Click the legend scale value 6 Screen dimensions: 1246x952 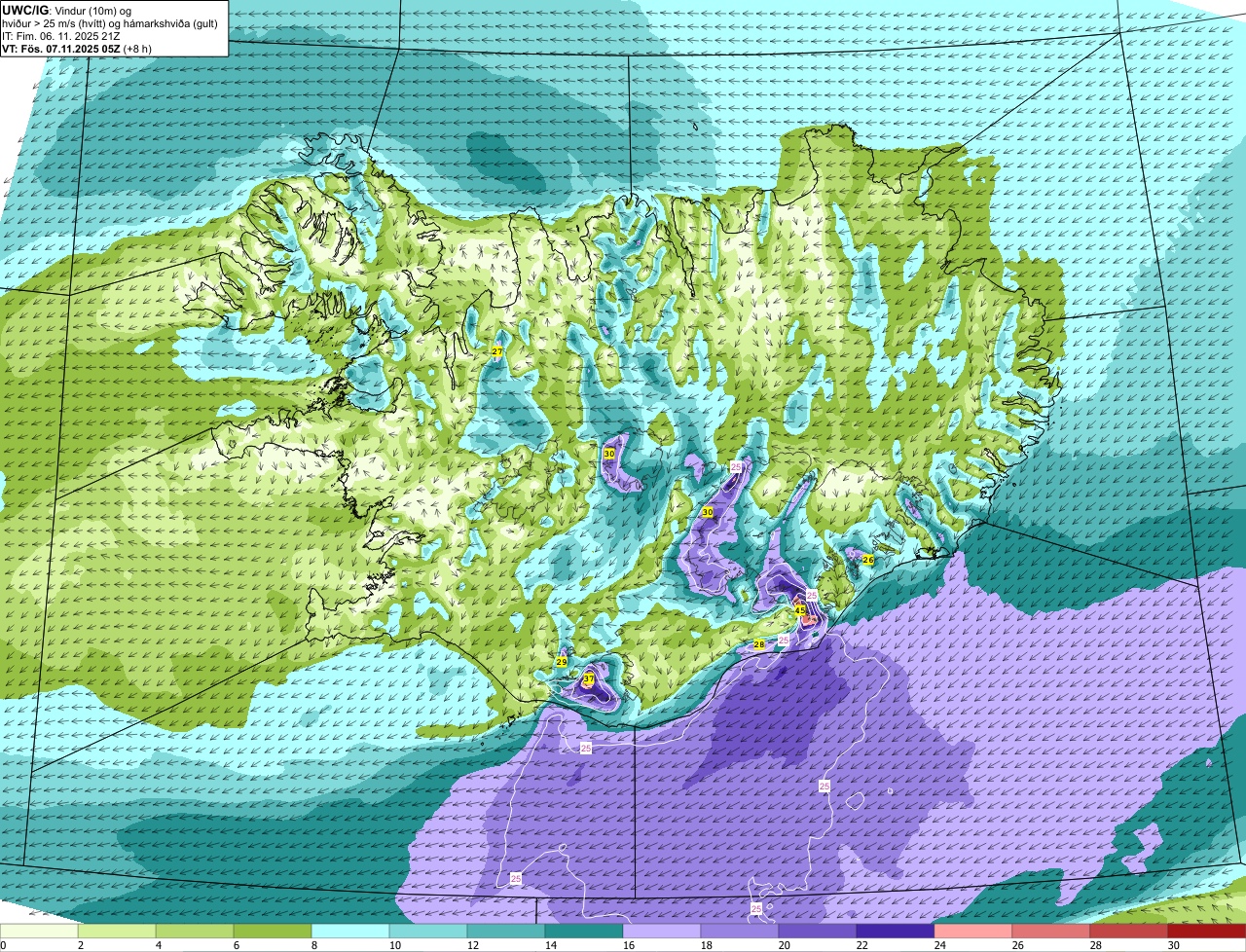tap(236, 945)
